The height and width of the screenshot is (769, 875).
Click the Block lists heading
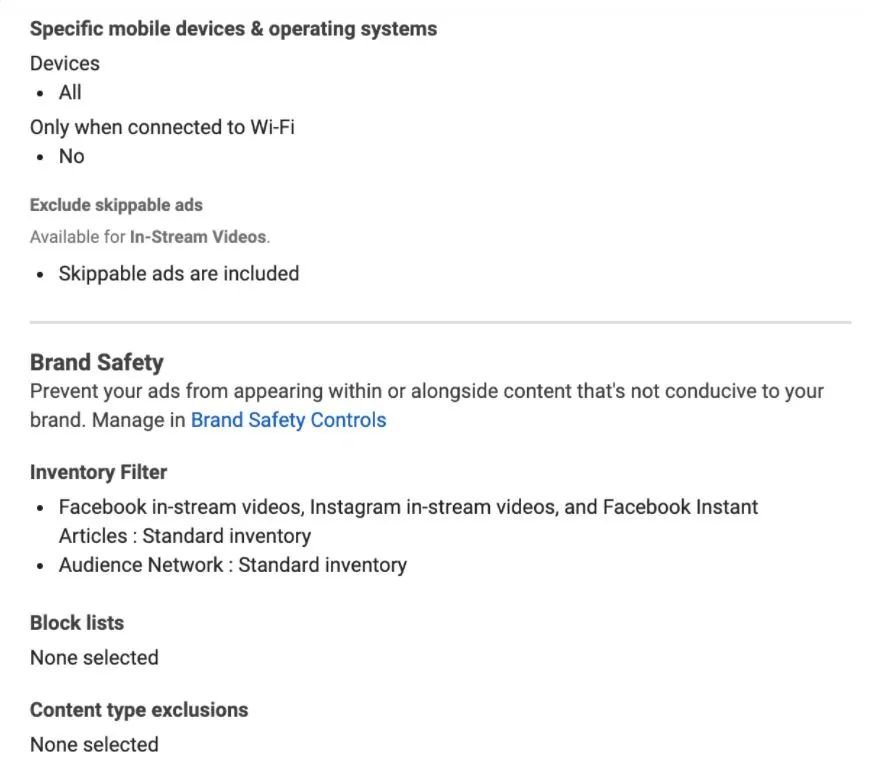point(77,623)
